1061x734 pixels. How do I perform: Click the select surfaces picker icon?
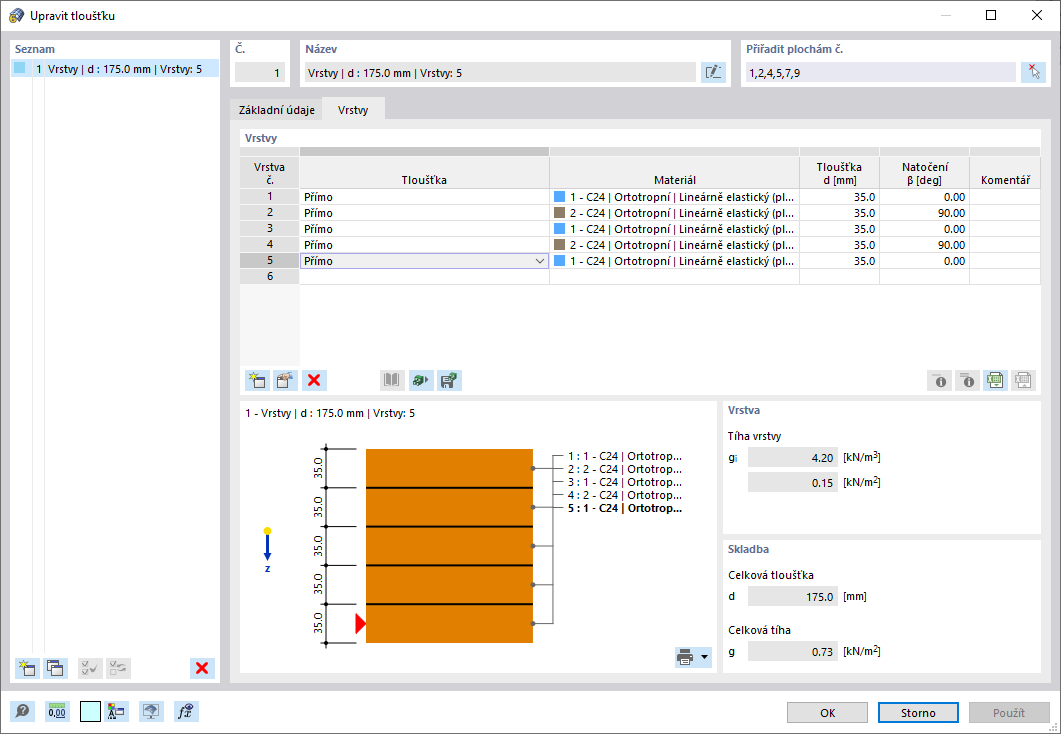(x=1033, y=72)
